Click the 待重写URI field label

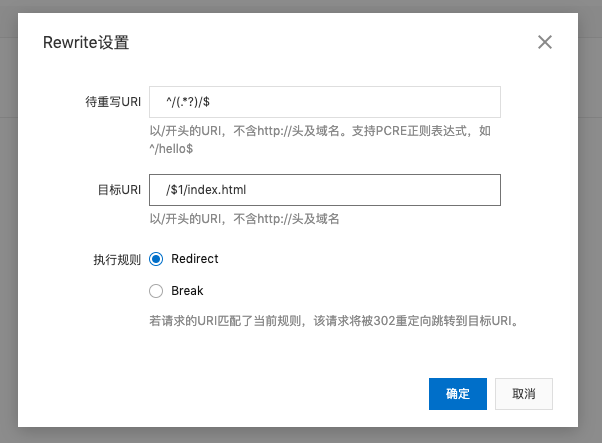point(113,103)
